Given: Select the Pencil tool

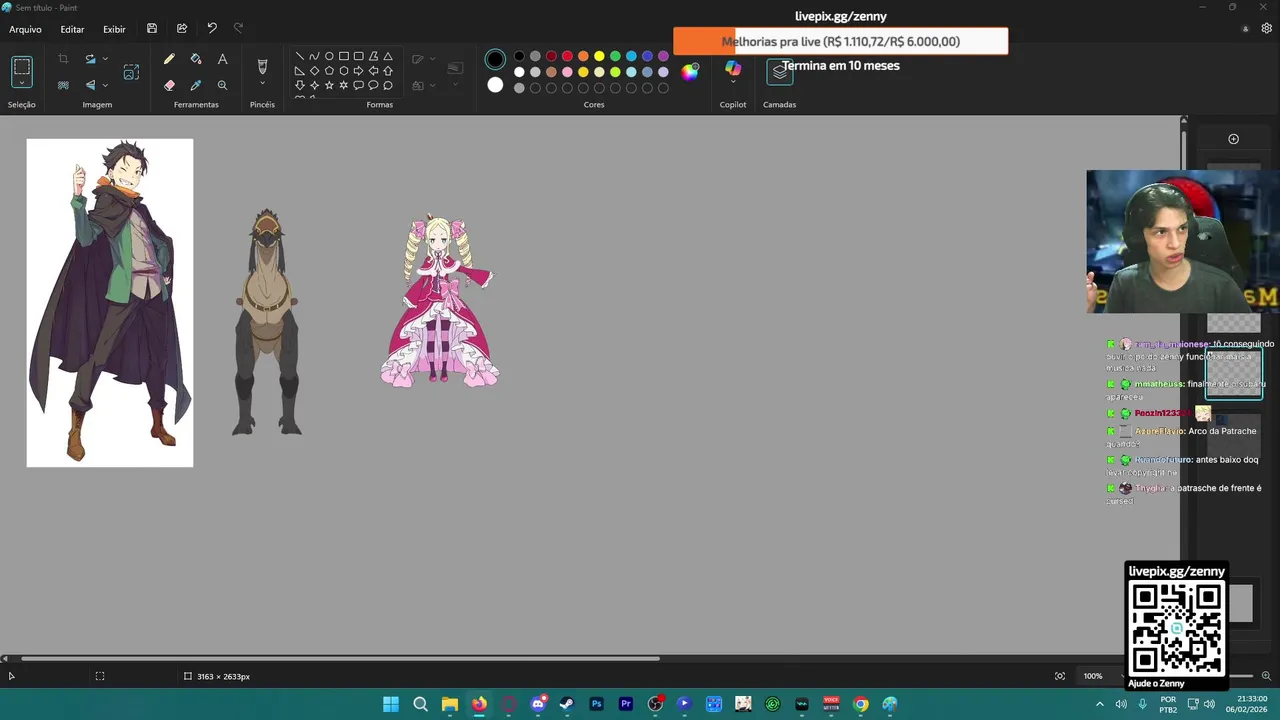Looking at the screenshot, I should point(169,59).
